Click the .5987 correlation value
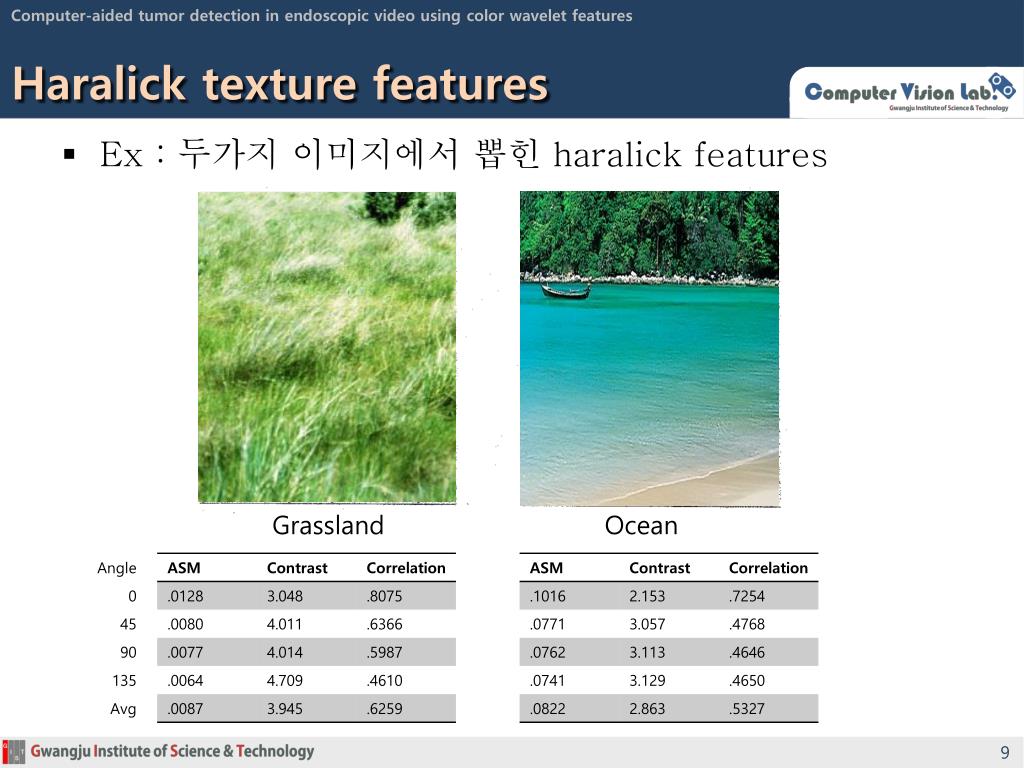 pyautogui.click(x=385, y=652)
